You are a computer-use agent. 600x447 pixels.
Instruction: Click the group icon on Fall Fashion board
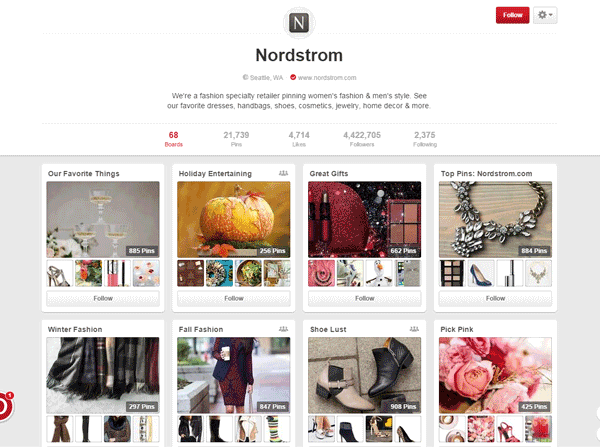283,329
